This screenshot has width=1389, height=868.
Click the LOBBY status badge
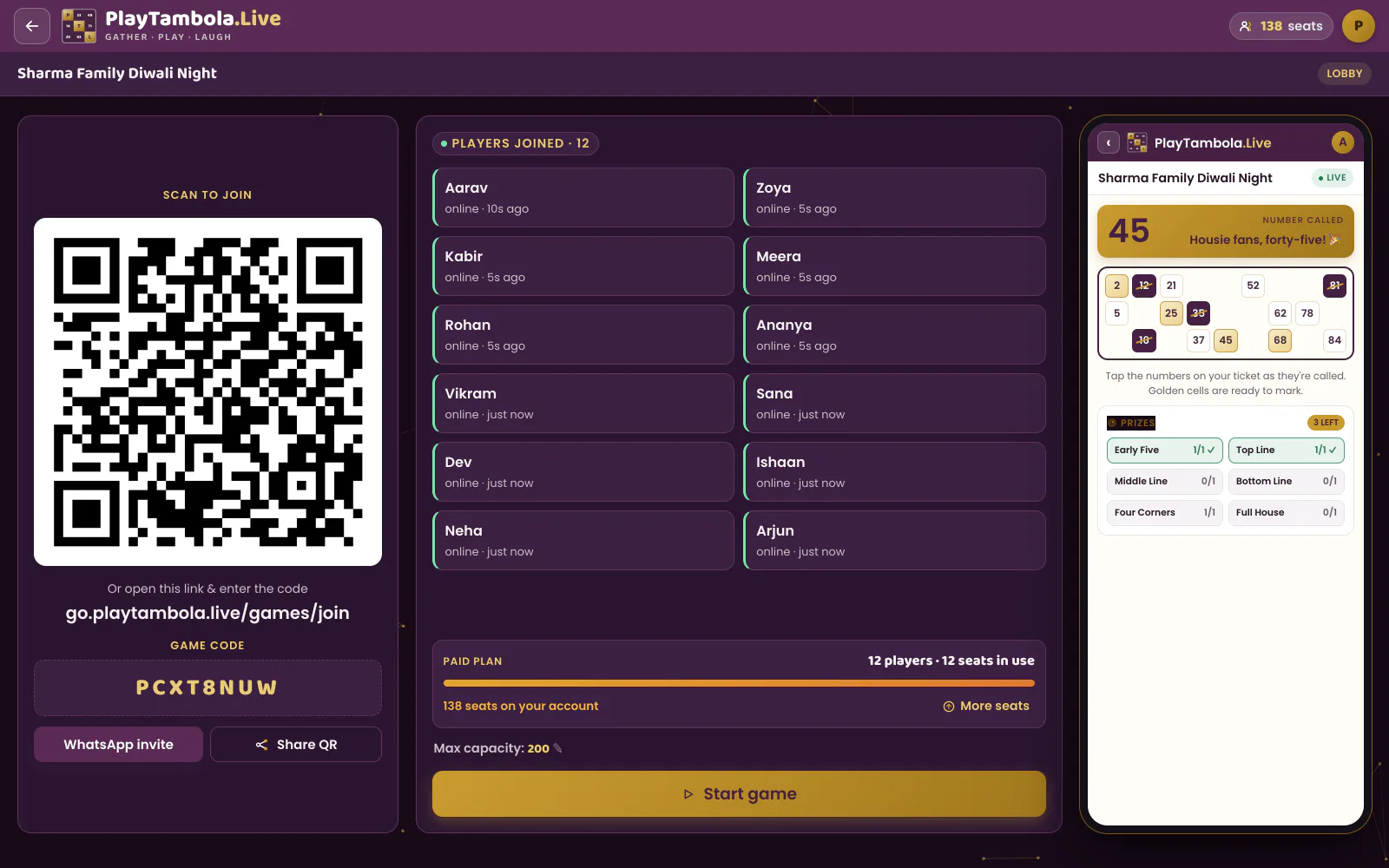point(1344,74)
